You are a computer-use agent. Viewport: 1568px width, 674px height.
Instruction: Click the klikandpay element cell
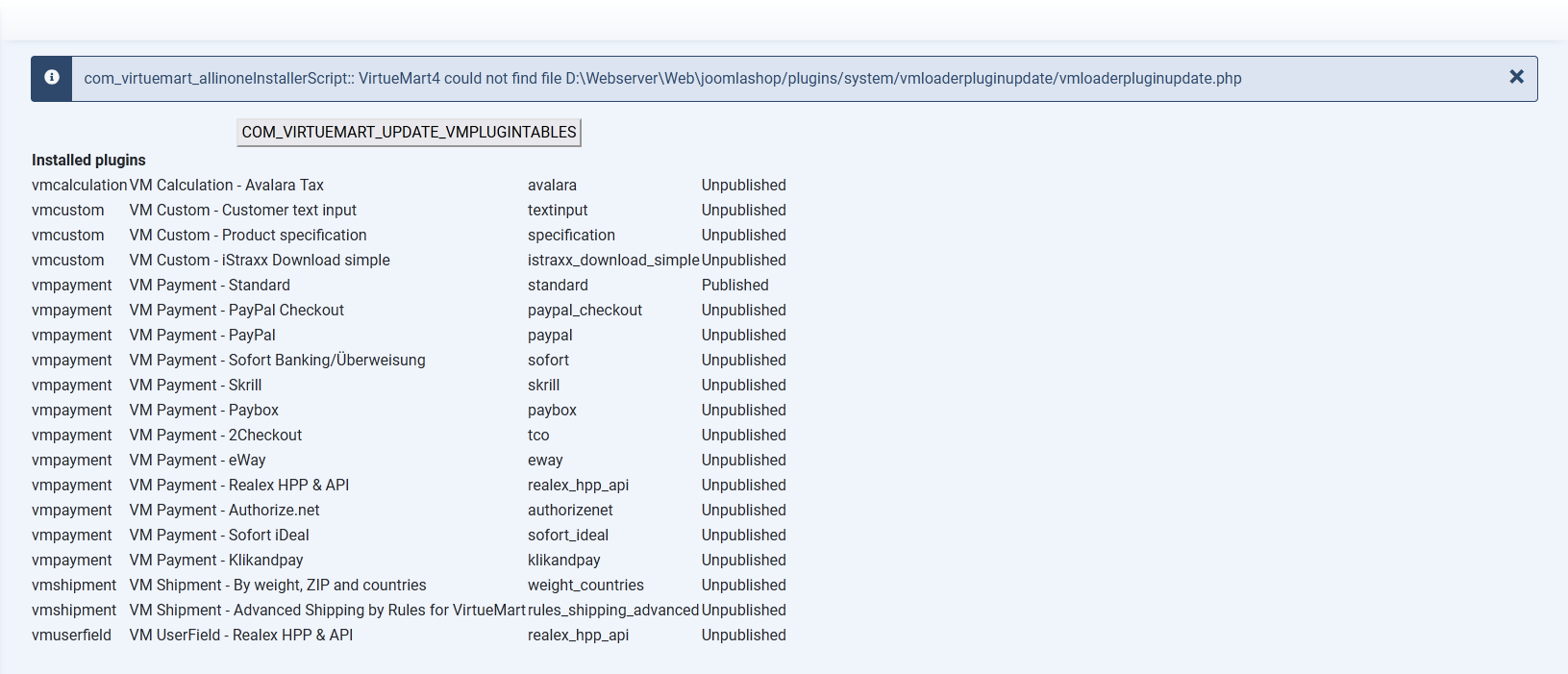point(563,561)
